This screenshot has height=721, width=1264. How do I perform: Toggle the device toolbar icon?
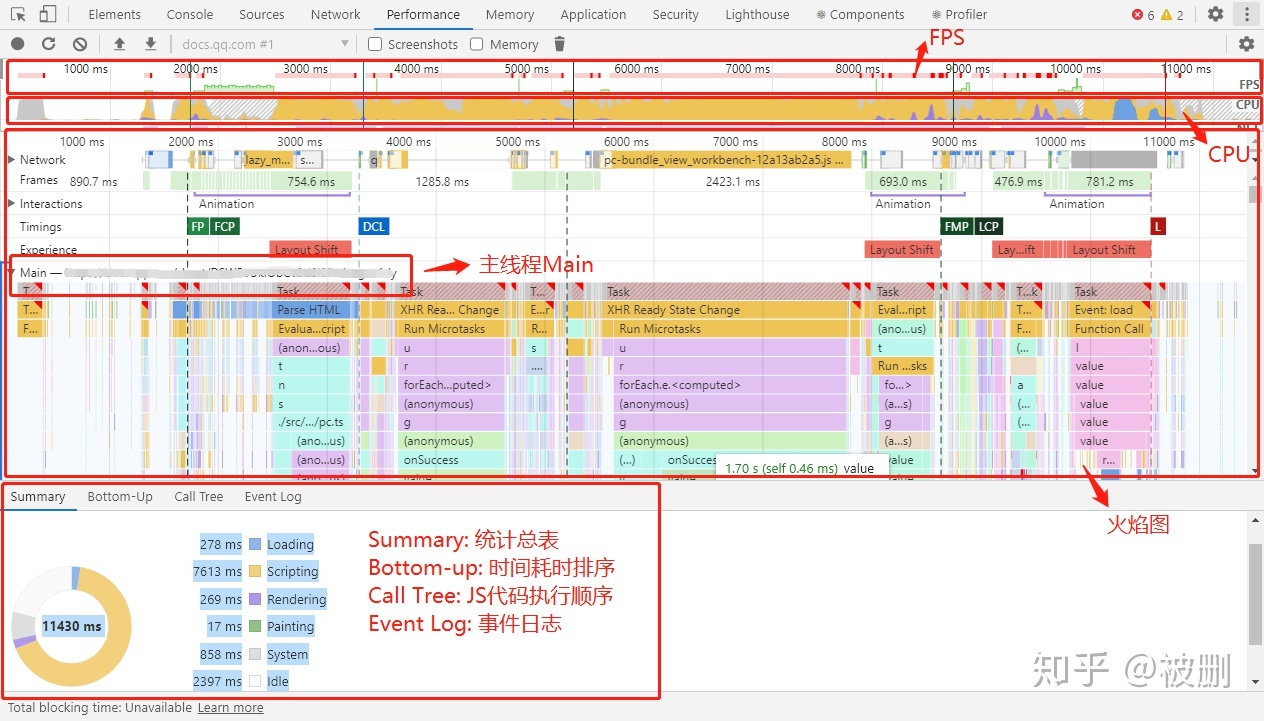pyautogui.click(x=47, y=14)
